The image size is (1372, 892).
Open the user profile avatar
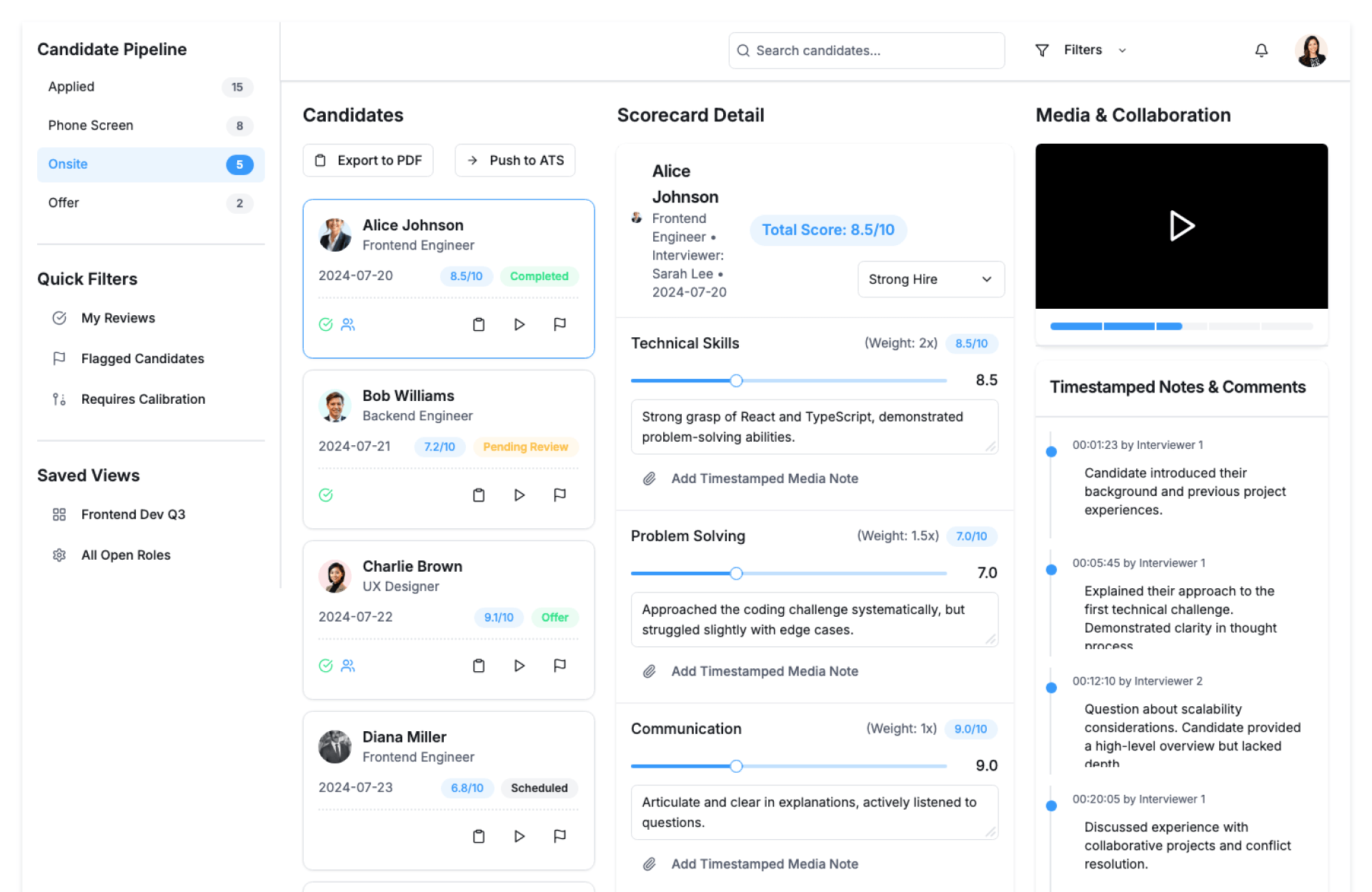(1311, 51)
